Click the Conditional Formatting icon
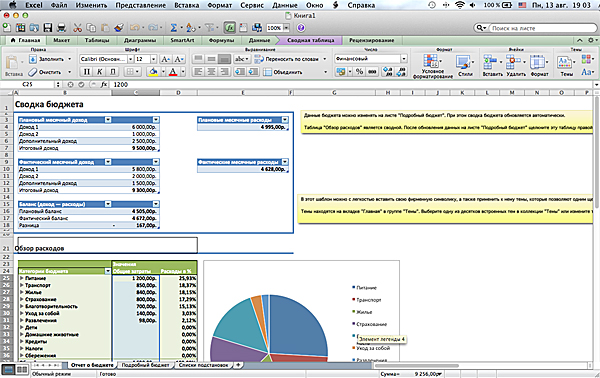This screenshot has width=600, height=378. 432,65
